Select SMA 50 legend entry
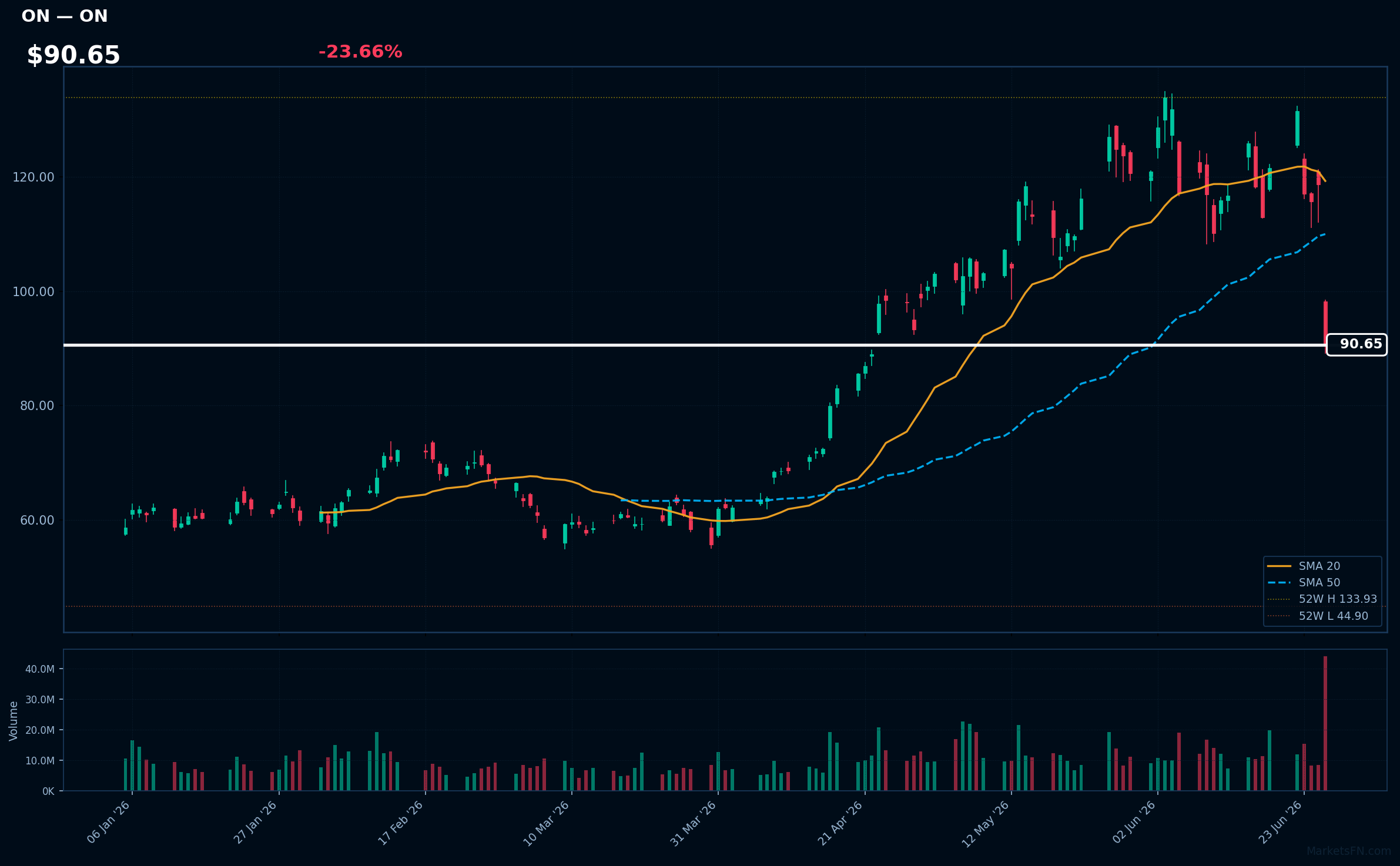This screenshot has width=1400, height=866. coord(1304,582)
